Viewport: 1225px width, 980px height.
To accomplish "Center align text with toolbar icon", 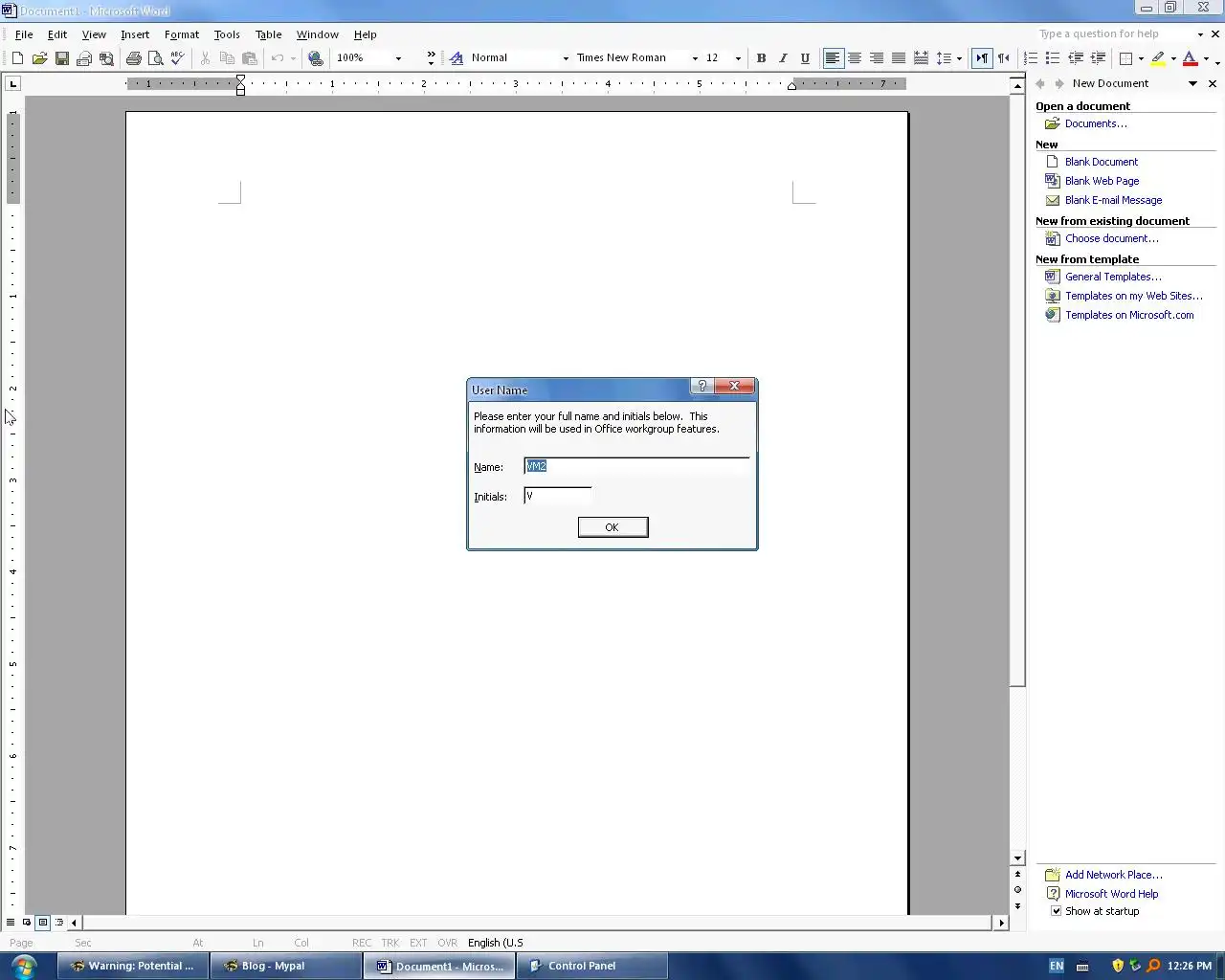I will coord(855,58).
